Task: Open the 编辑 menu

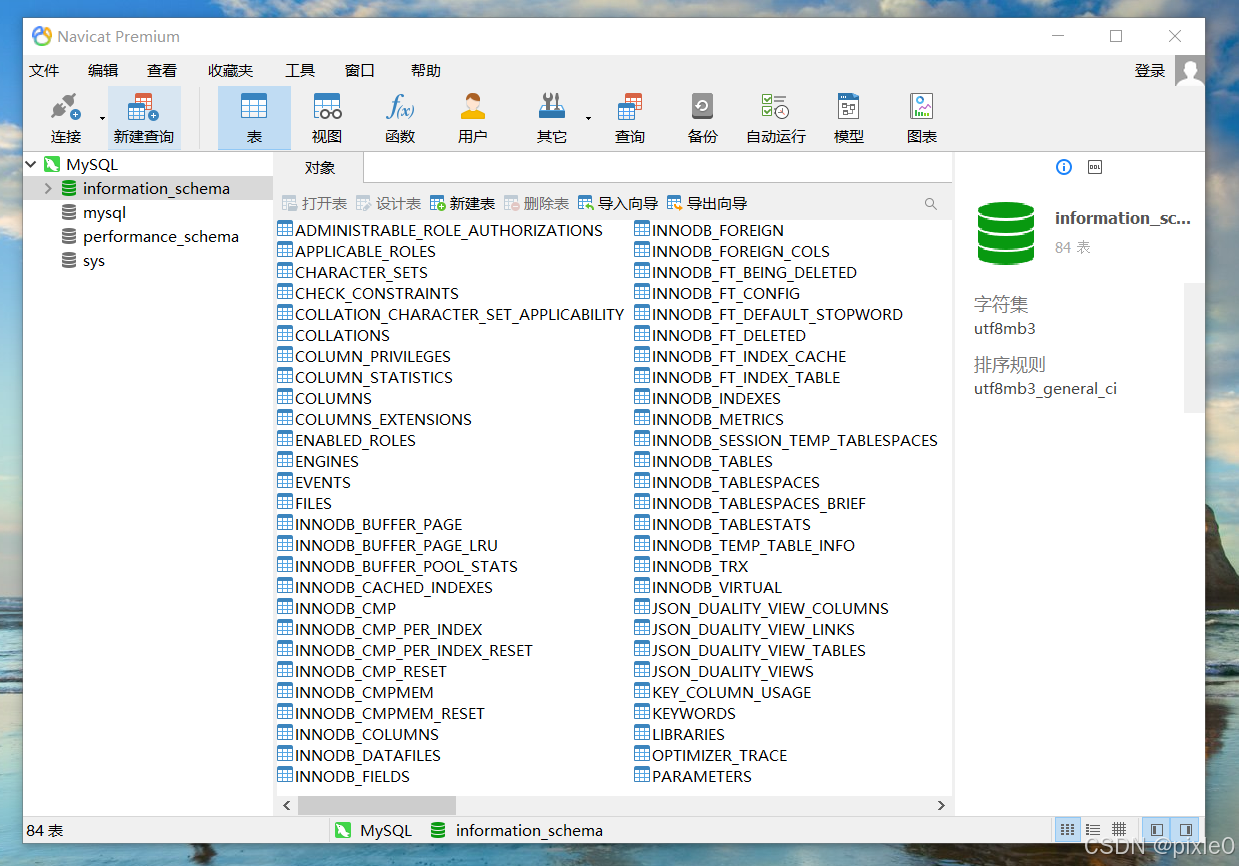Action: [x=103, y=71]
